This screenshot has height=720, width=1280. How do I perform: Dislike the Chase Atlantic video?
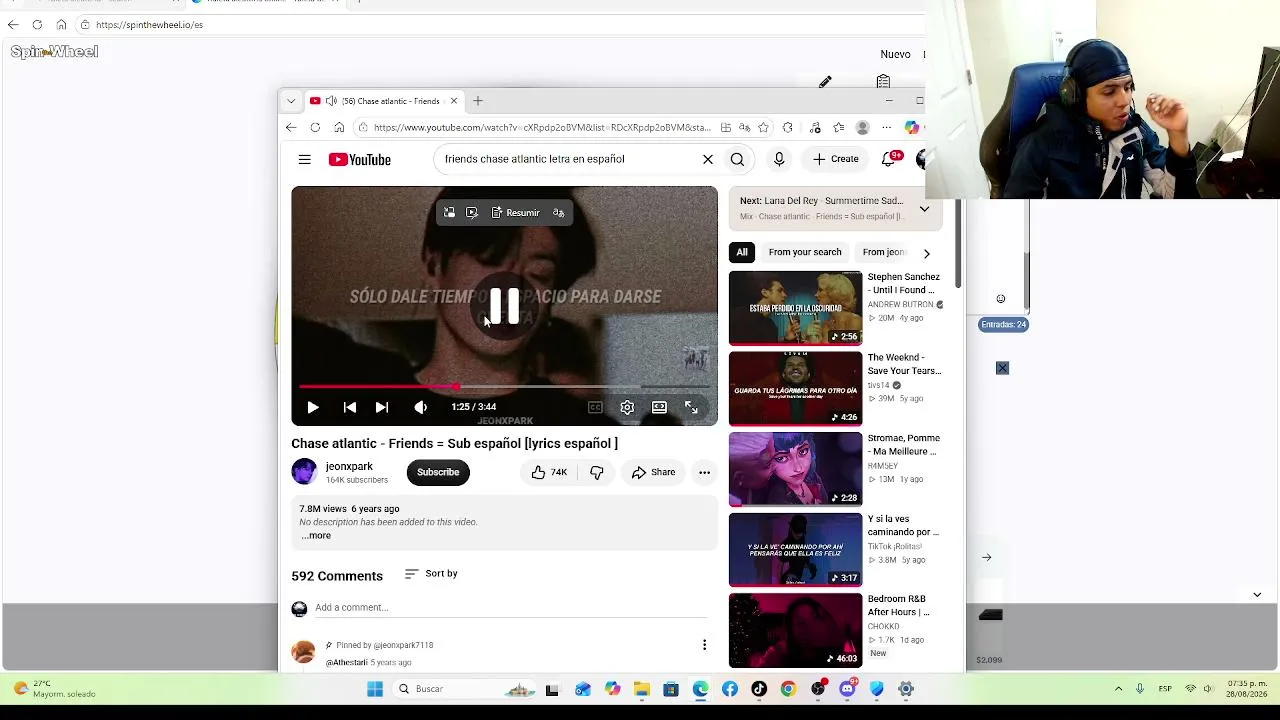(x=597, y=472)
